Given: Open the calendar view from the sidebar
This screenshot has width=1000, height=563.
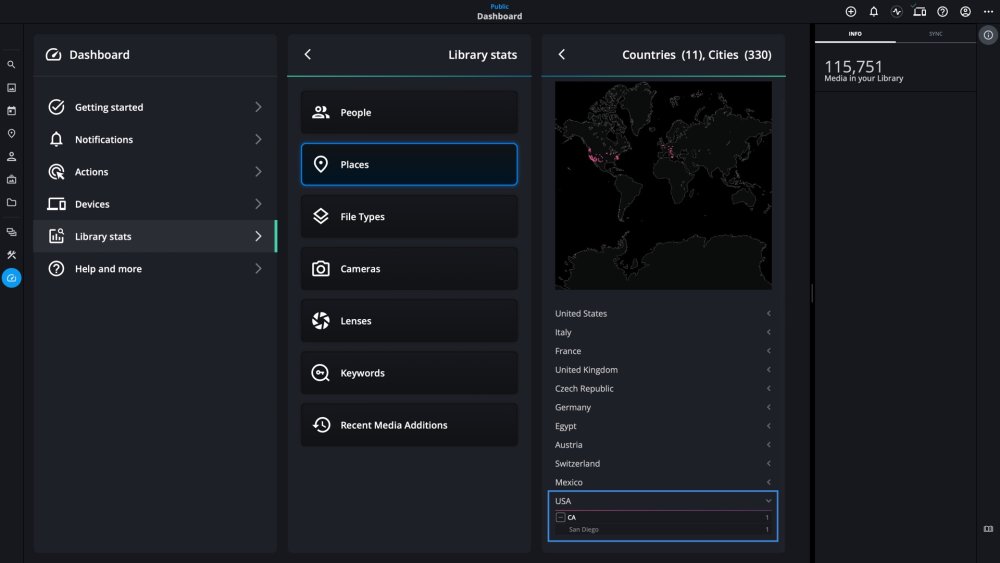Looking at the screenshot, I should [11, 111].
